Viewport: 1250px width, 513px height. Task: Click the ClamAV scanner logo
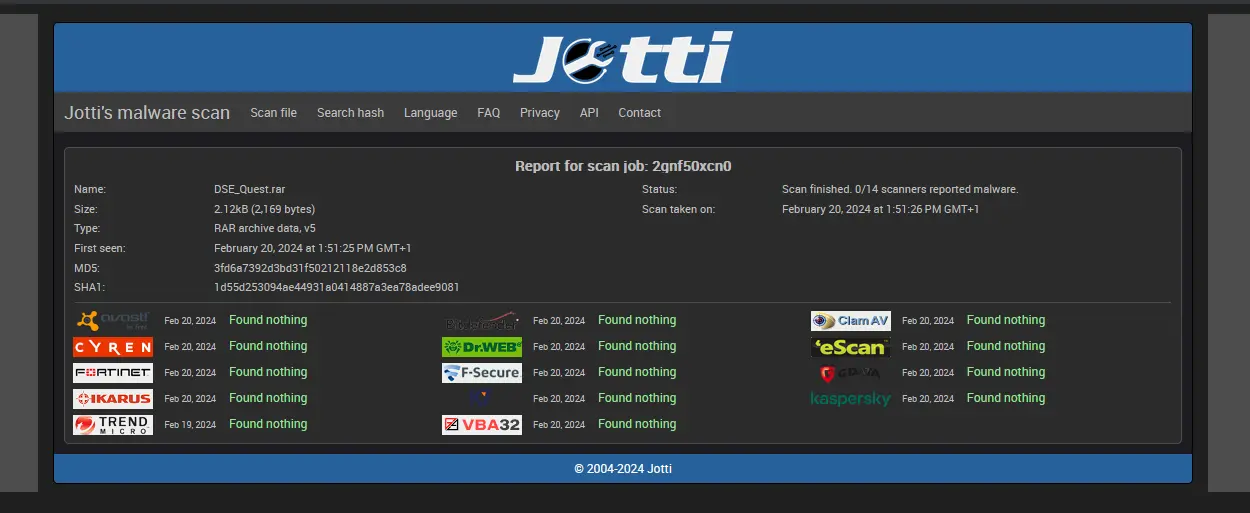[851, 321]
